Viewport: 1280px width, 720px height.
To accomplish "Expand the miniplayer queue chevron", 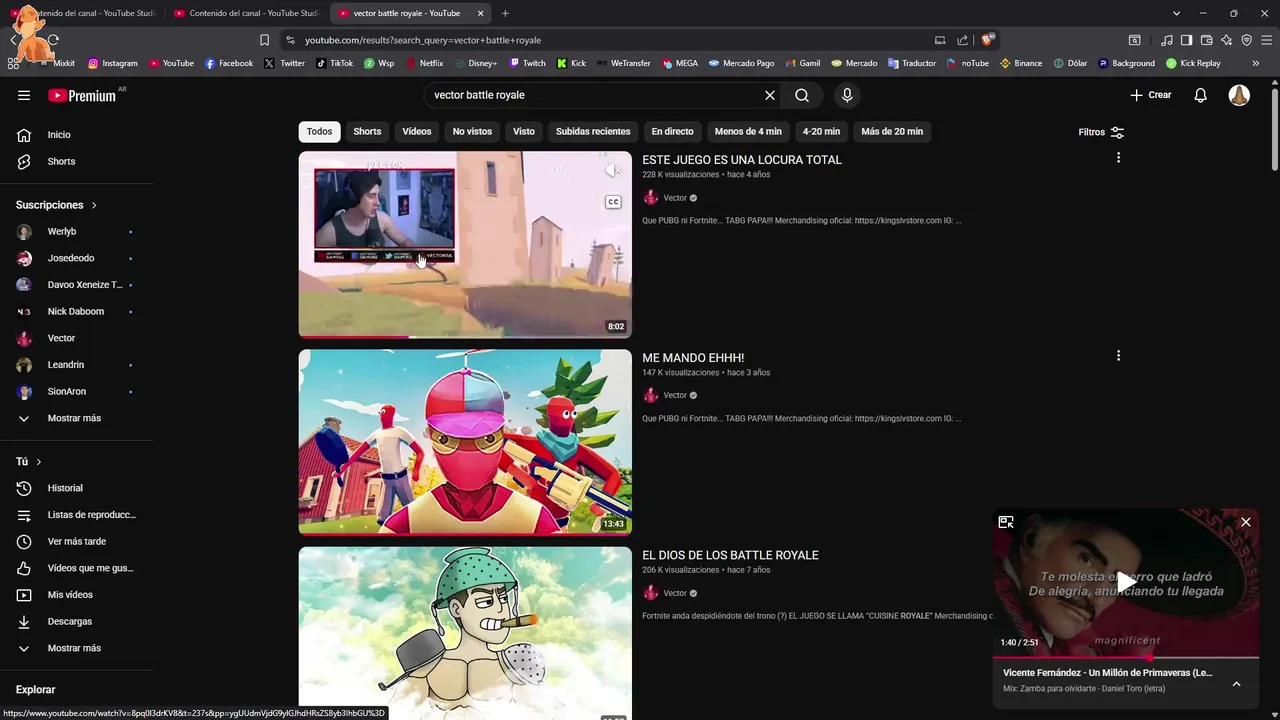I will click(1236, 684).
